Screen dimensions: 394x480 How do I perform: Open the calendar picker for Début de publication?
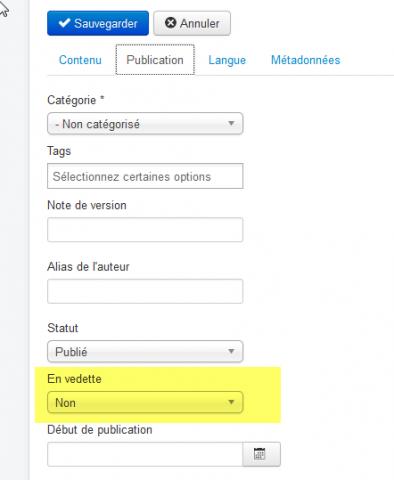coord(261,454)
